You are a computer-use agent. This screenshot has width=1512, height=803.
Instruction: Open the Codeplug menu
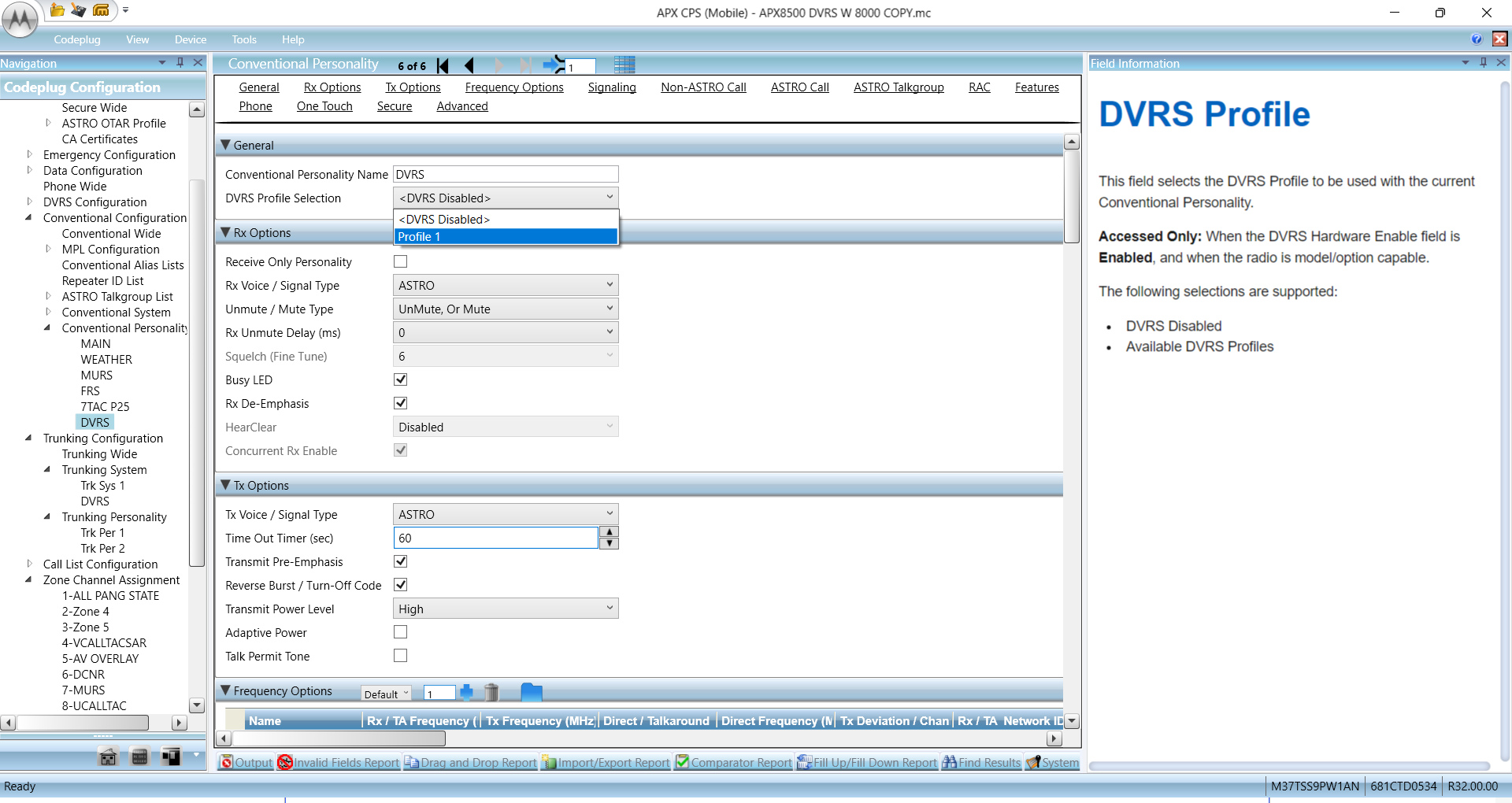[77, 39]
